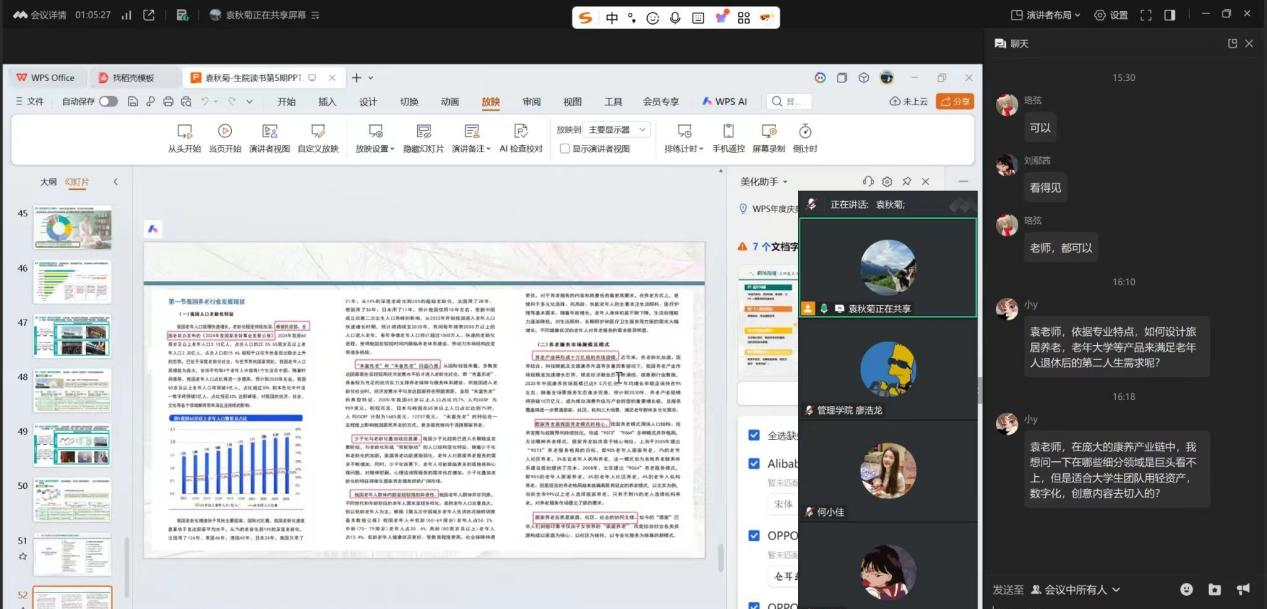The height and width of the screenshot is (609, 1267).
Task: Check the 显示演讲者视图 checkbox
Action: (565, 149)
